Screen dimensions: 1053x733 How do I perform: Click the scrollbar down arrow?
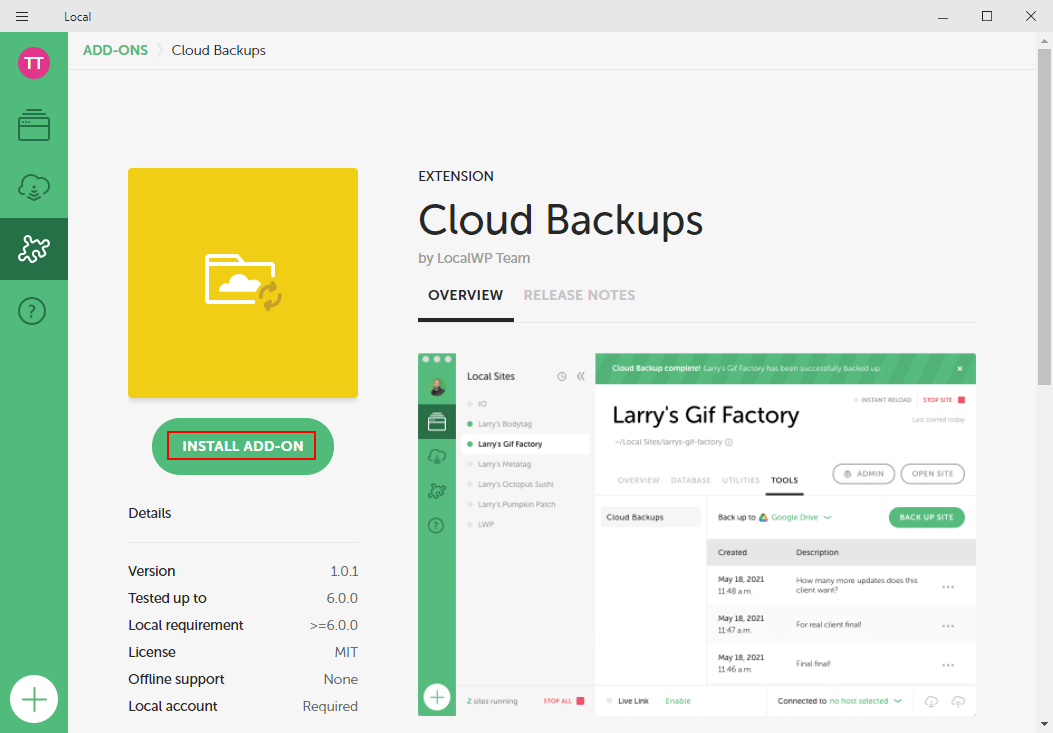point(1044,724)
